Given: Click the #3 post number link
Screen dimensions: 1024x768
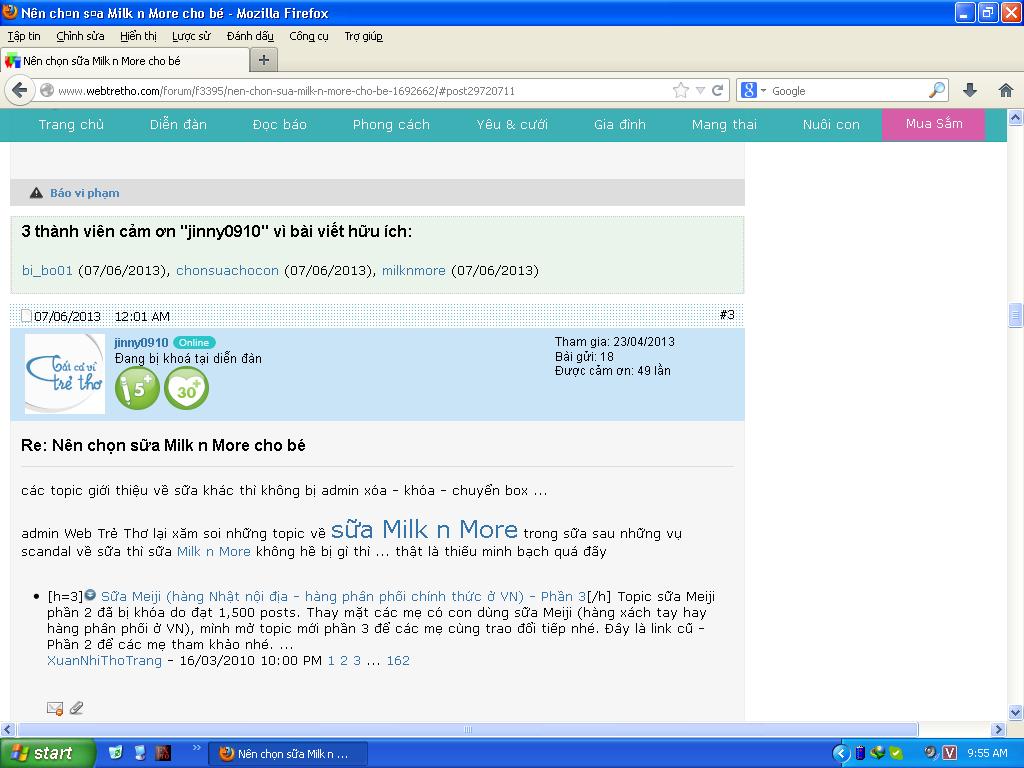Looking at the screenshot, I should click(x=727, y=315).
